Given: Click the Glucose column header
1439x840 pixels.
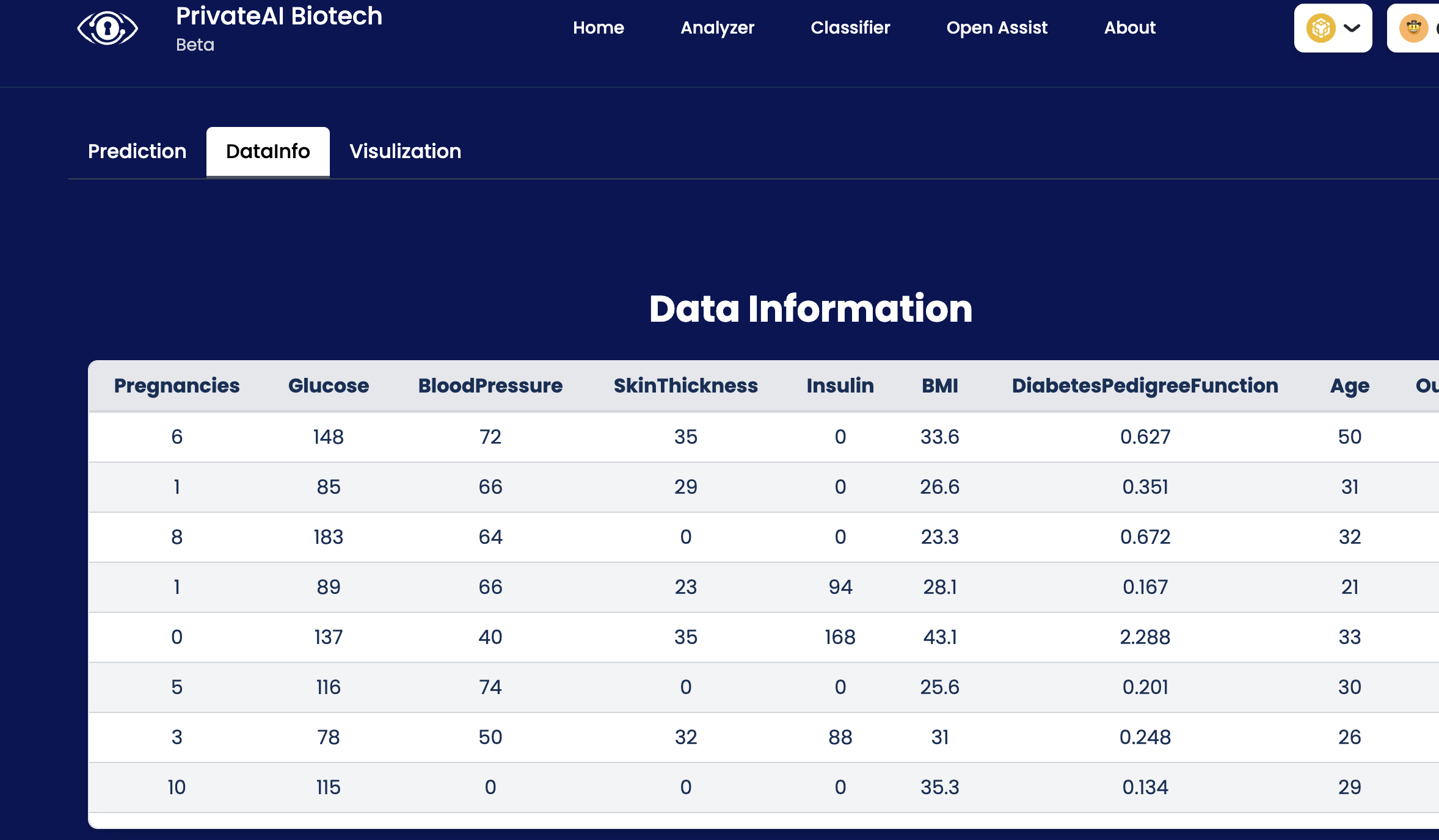Looking at the screenshot, I should pos(328,386).
